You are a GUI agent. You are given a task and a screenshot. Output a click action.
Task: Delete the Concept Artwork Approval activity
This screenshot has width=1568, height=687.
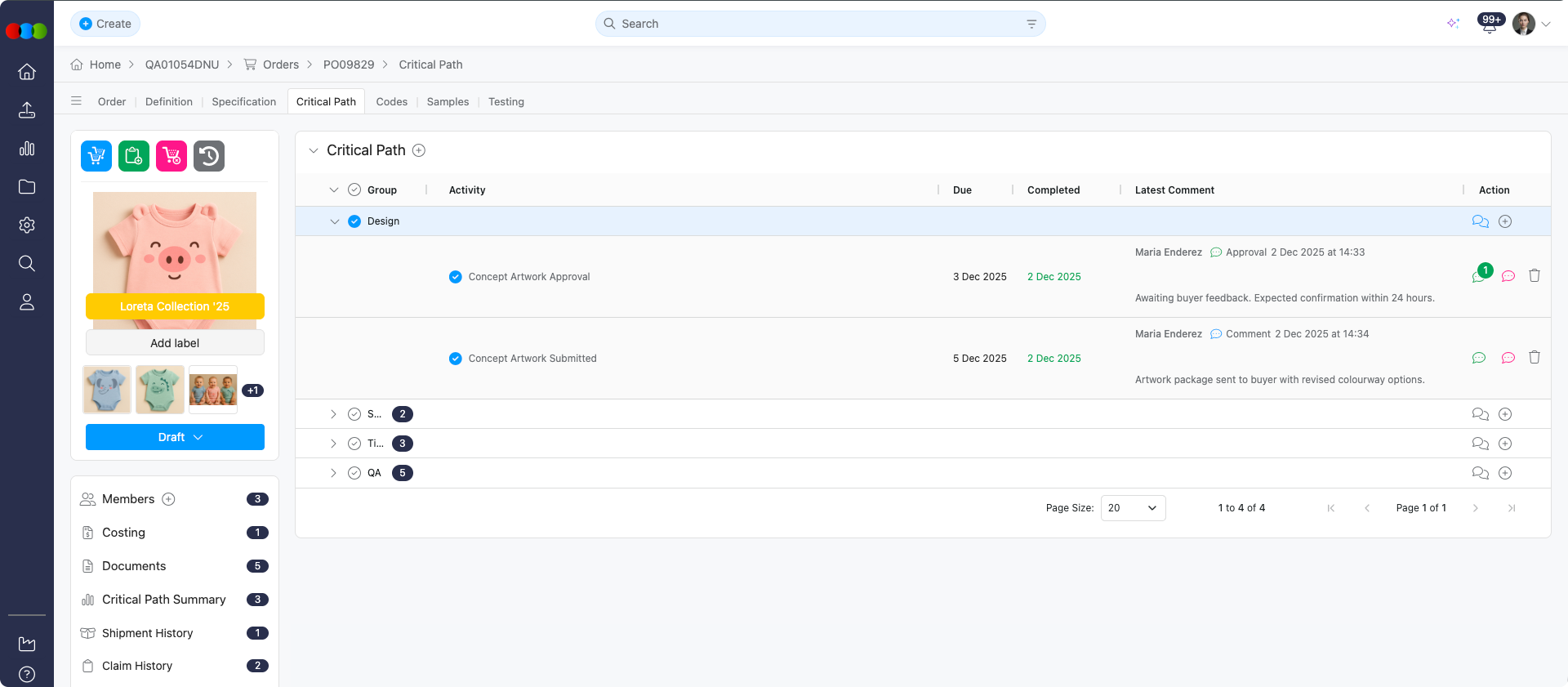(1535, 276)
